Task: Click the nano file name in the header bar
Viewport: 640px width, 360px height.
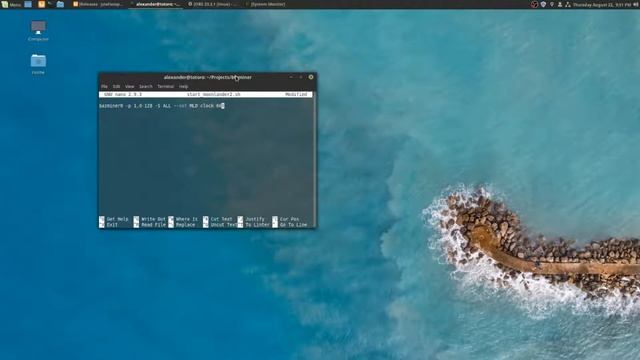Action: click(x=213, y=94)
